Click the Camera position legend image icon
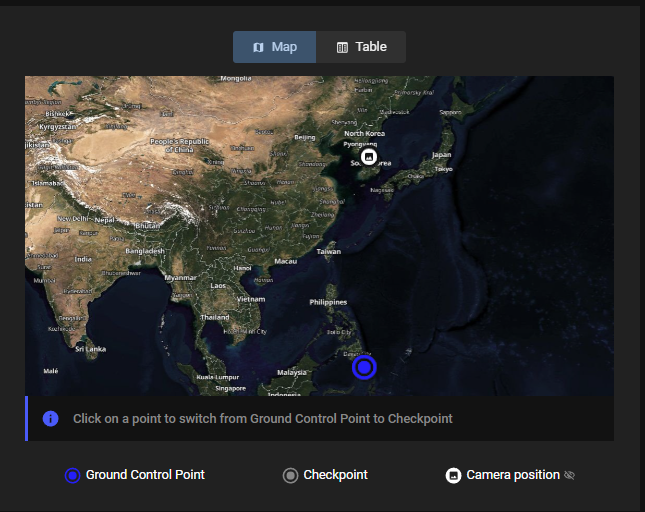Viewport: 645px width, 512px height. [x=453, y=475]
